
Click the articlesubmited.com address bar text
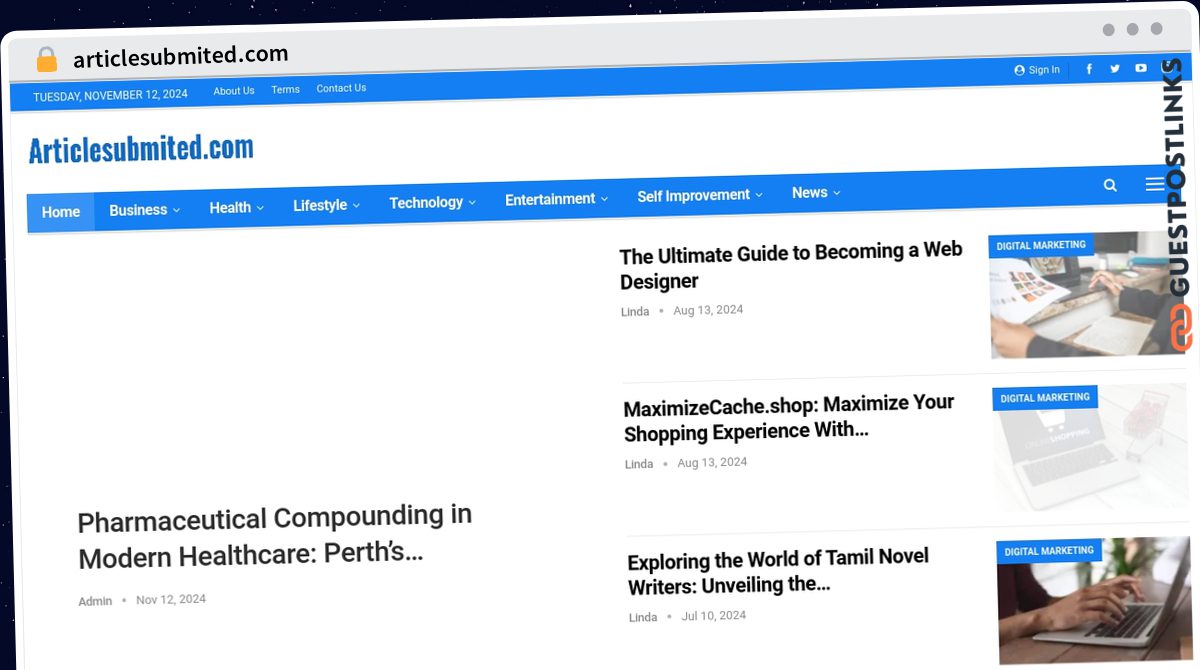tap(181, 57)
